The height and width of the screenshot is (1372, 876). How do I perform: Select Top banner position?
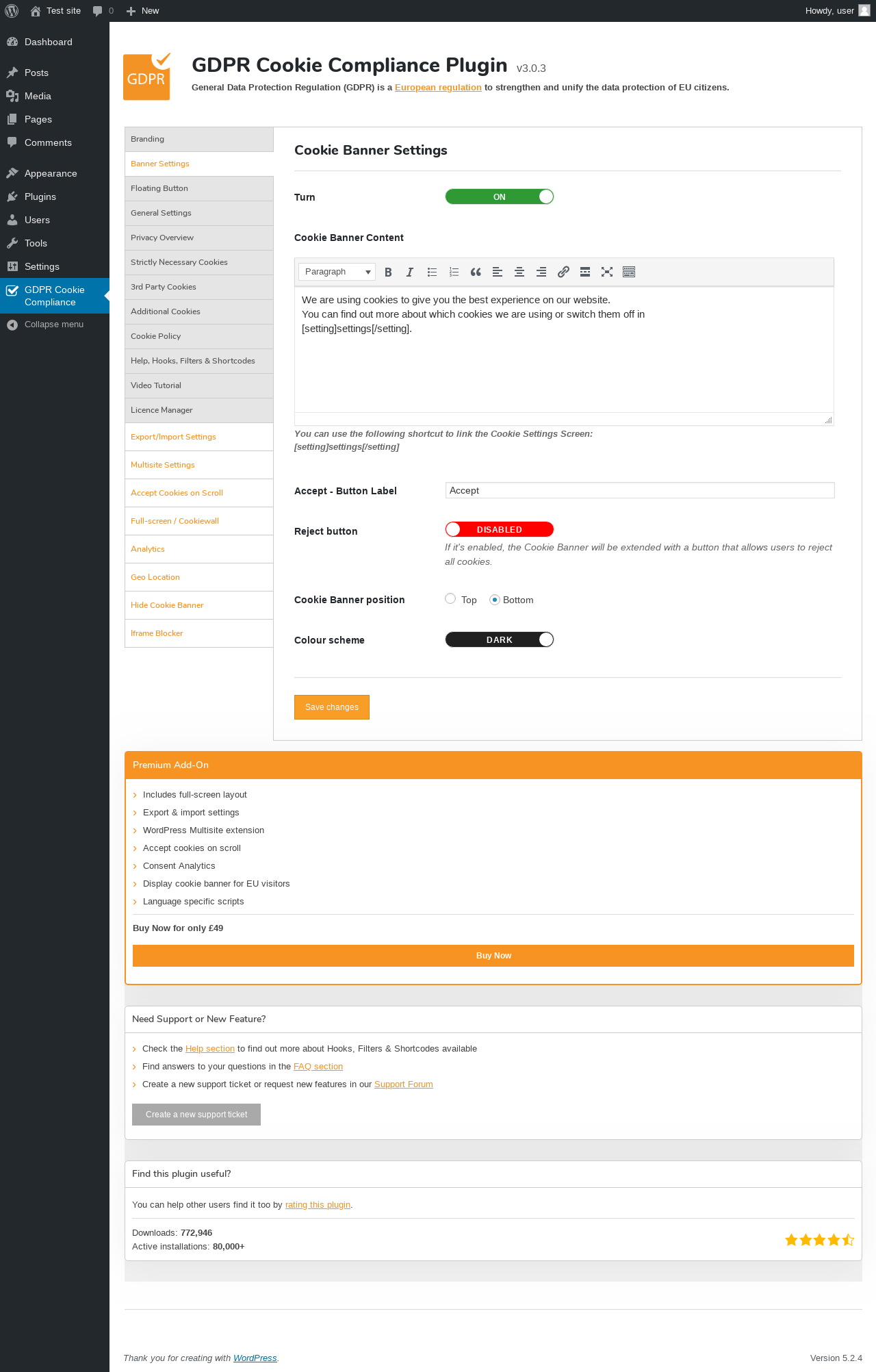450,598
